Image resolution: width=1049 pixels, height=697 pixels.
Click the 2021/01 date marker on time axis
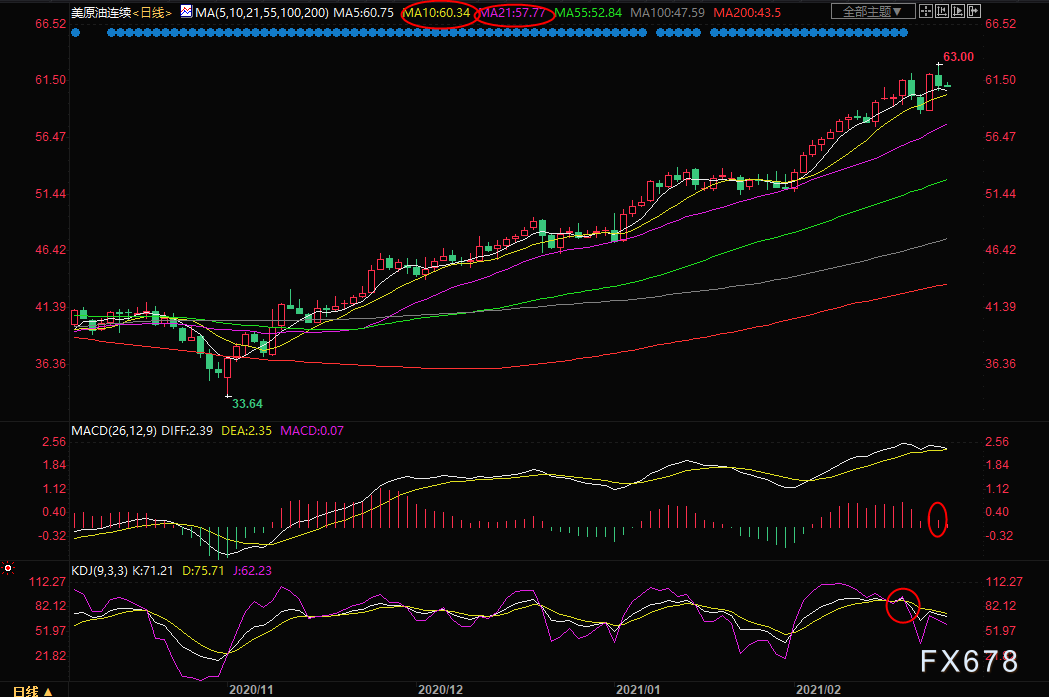638,690
